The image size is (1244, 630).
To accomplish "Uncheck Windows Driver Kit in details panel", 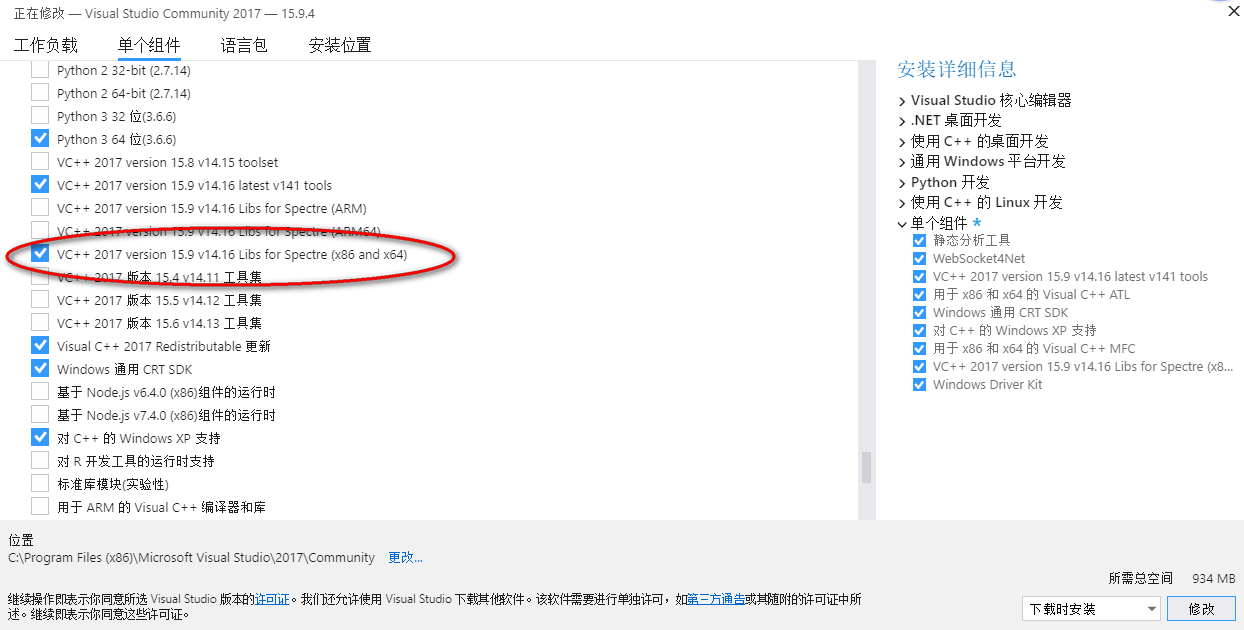I will 919,385.
